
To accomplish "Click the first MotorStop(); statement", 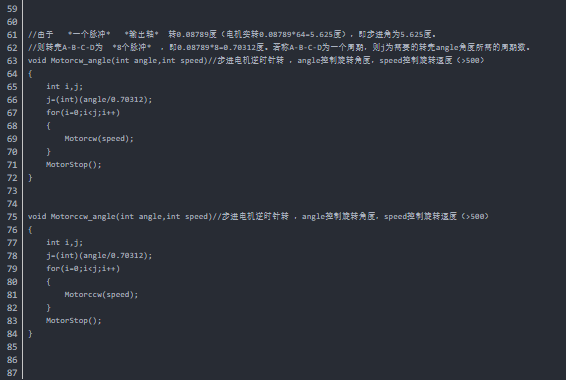I will (x=74, y=165).
